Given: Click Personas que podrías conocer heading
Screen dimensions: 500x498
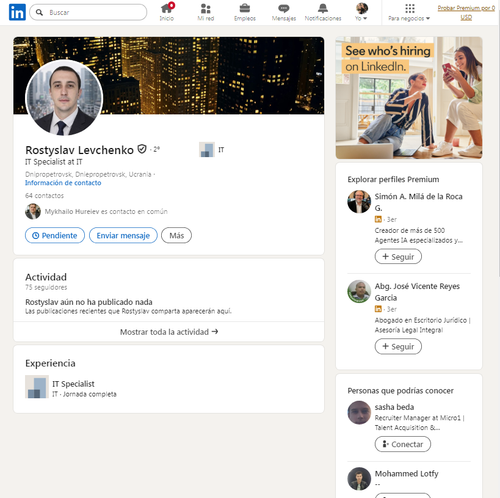Looking at the screenshot, I should [x=400, y=391].
